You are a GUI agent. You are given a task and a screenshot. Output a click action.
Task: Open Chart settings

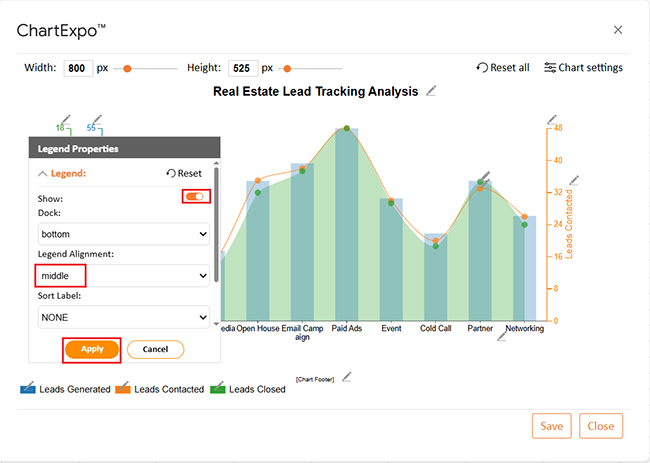[583, 68]
